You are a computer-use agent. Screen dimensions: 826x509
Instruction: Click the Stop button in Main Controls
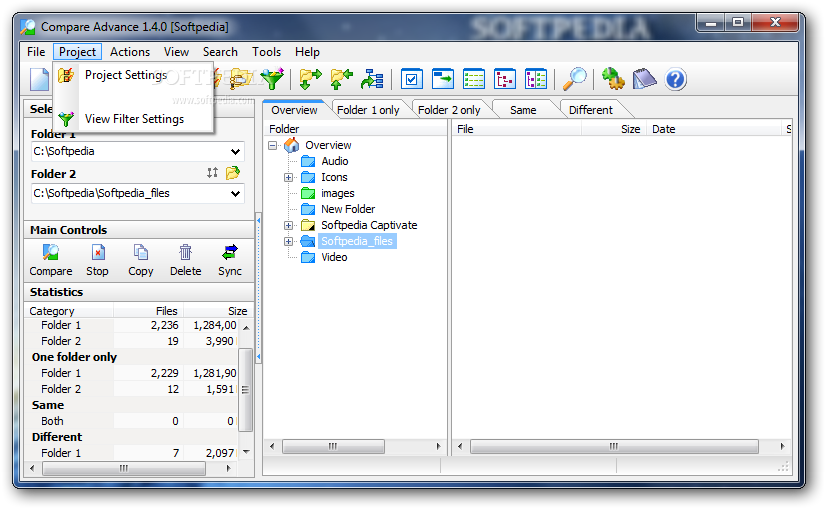coord(97,261)
